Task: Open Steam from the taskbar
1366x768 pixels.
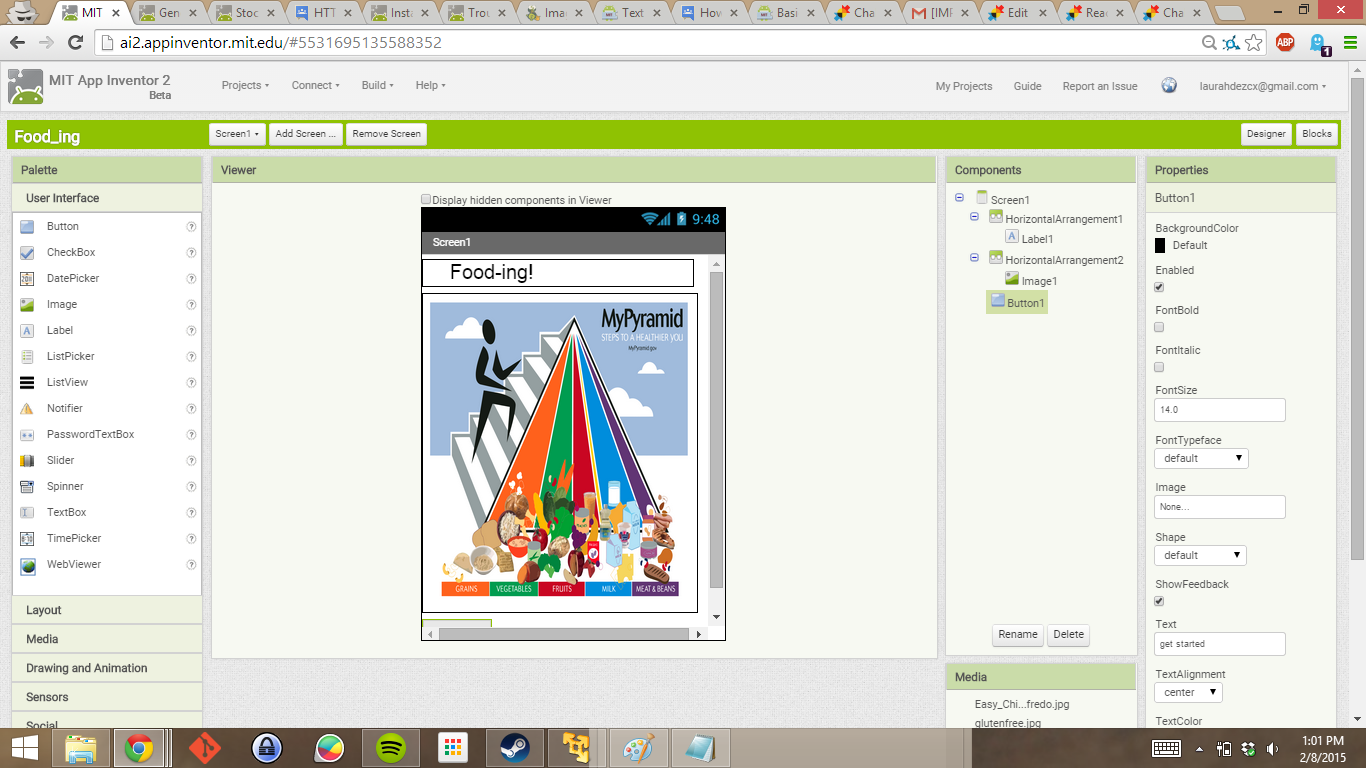Action: point(515,748)
